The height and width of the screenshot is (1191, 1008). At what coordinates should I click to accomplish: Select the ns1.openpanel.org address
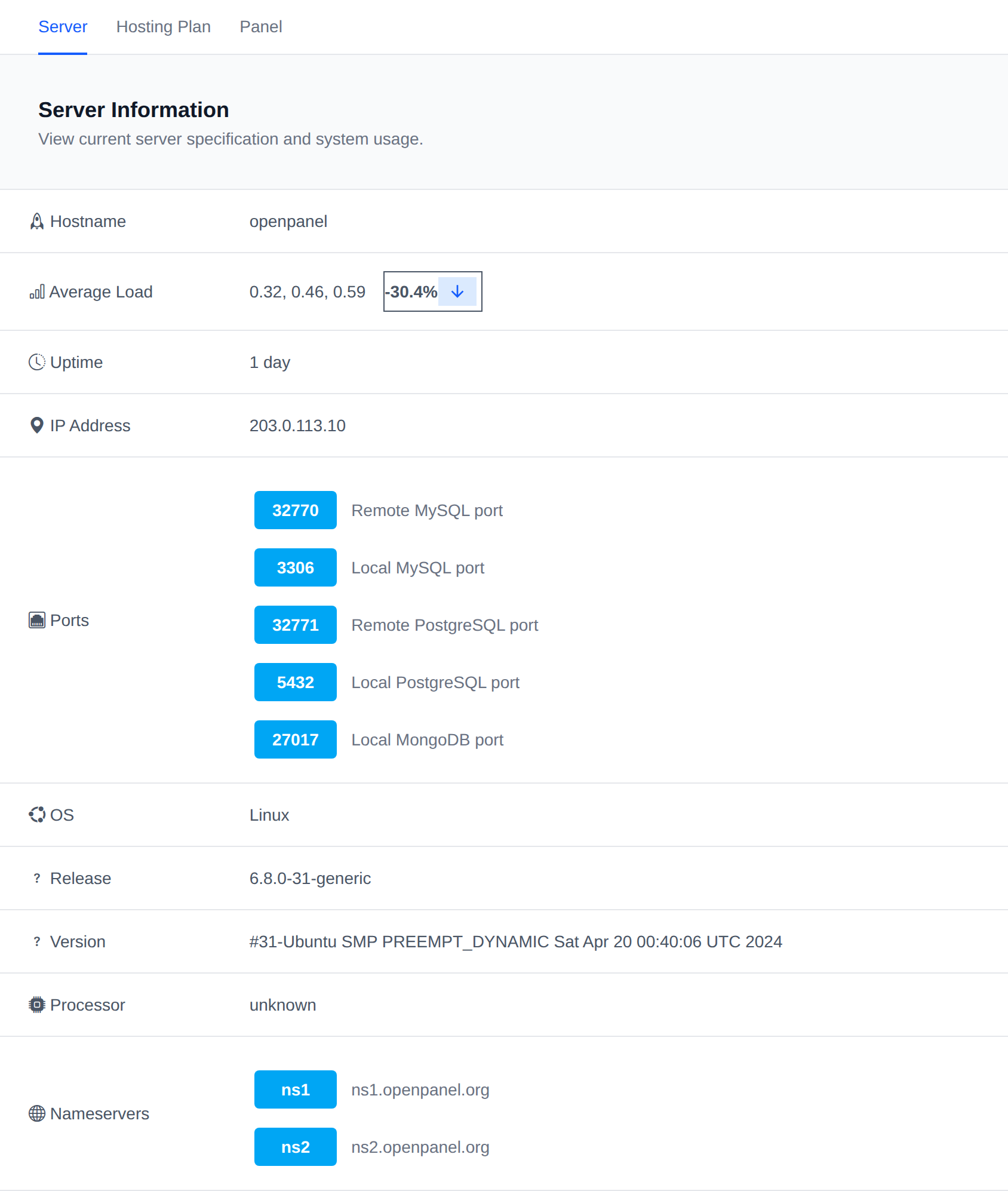(x=420, y=1090)
